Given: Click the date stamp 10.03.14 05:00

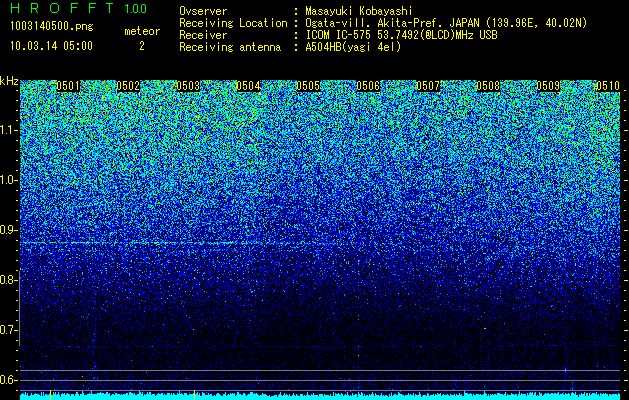Looking at the screenshot, I should pos(51,46).
